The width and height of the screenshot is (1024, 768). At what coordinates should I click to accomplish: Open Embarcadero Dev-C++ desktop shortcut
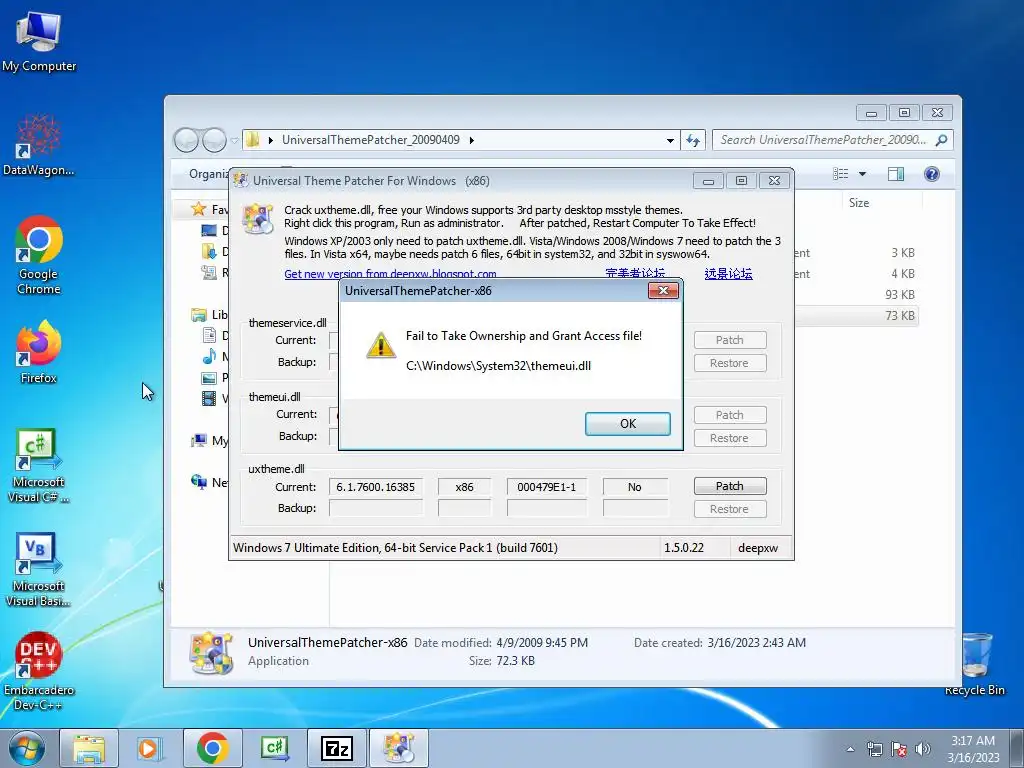[39, 671]
